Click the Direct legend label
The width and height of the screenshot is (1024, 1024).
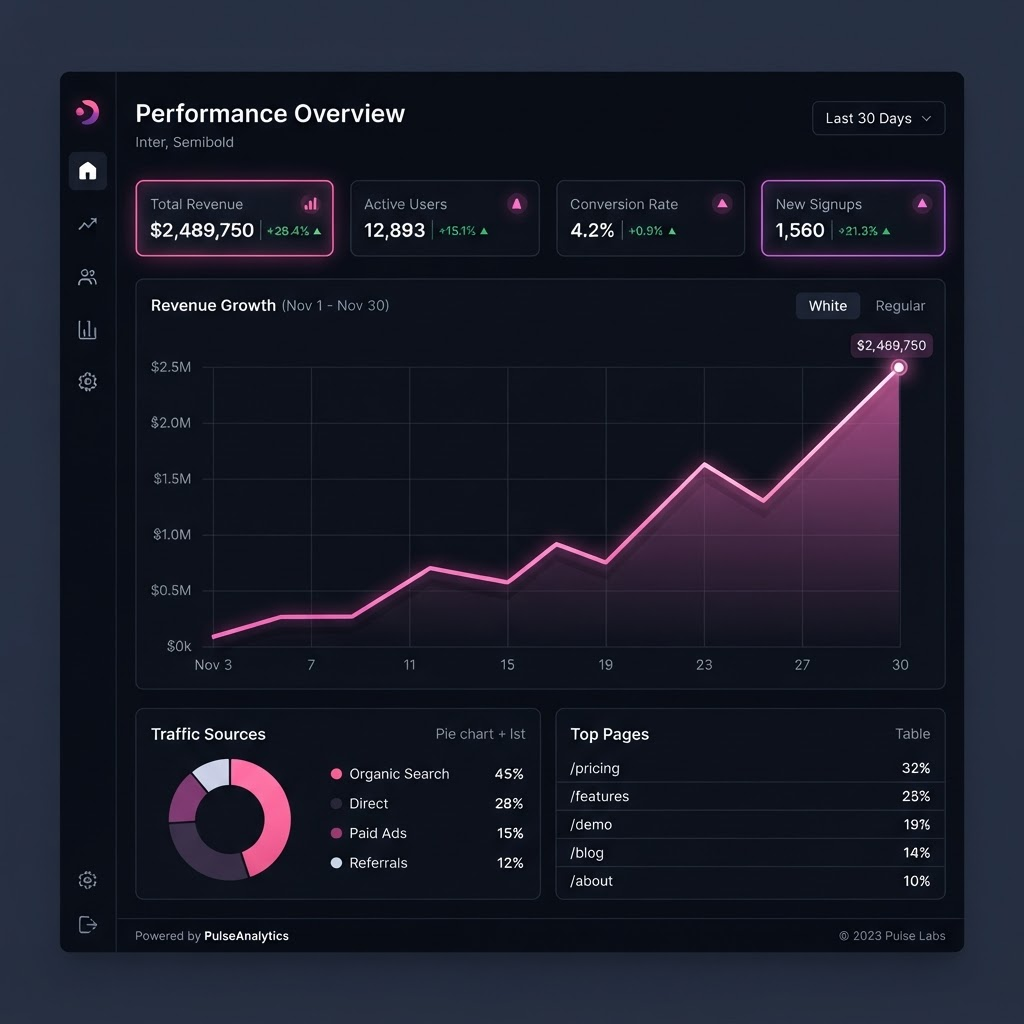click(368, 803)
